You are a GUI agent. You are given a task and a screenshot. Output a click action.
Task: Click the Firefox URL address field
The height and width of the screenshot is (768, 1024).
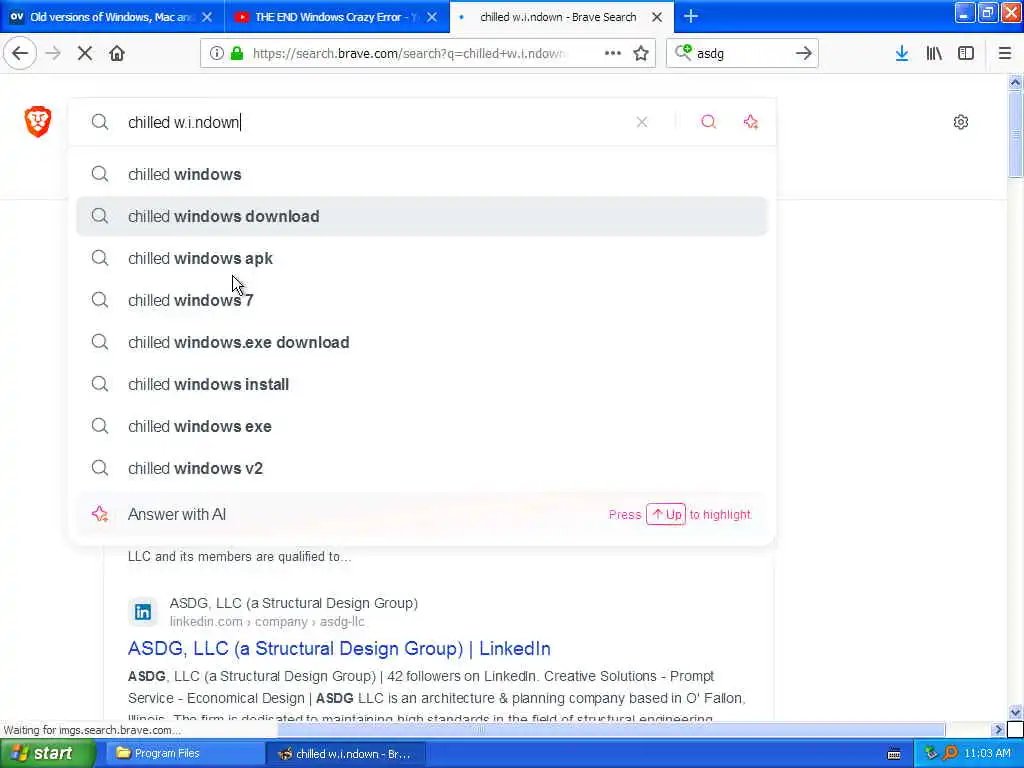click(x=409, y=54)
